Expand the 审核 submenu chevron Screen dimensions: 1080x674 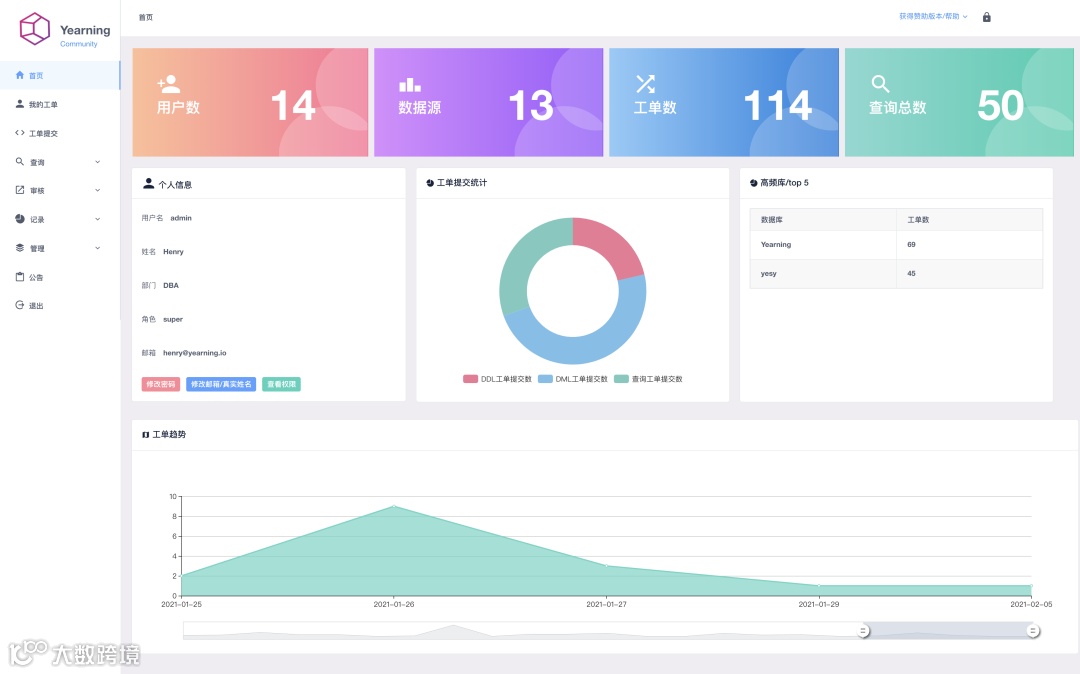click(x=97, y=190)
